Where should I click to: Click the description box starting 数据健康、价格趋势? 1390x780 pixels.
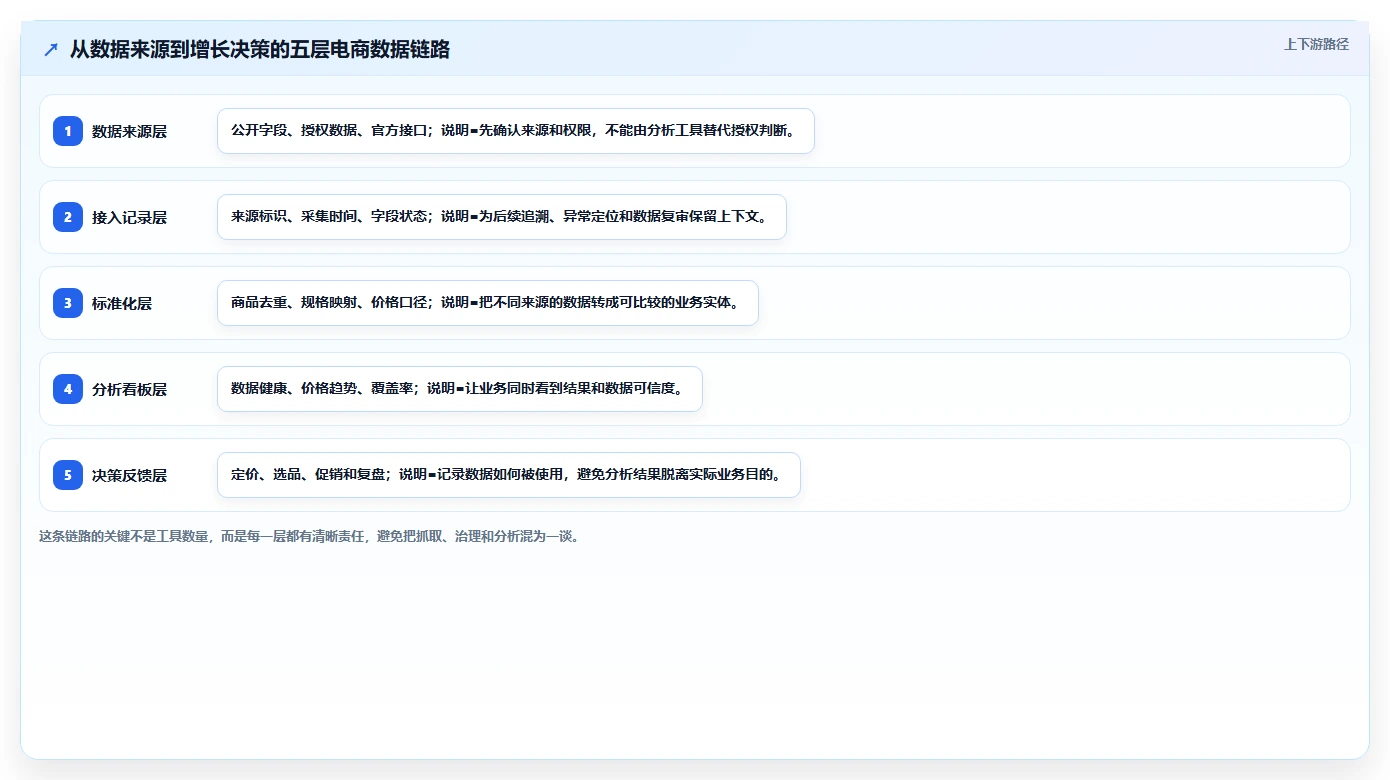(x=460, y=389)
